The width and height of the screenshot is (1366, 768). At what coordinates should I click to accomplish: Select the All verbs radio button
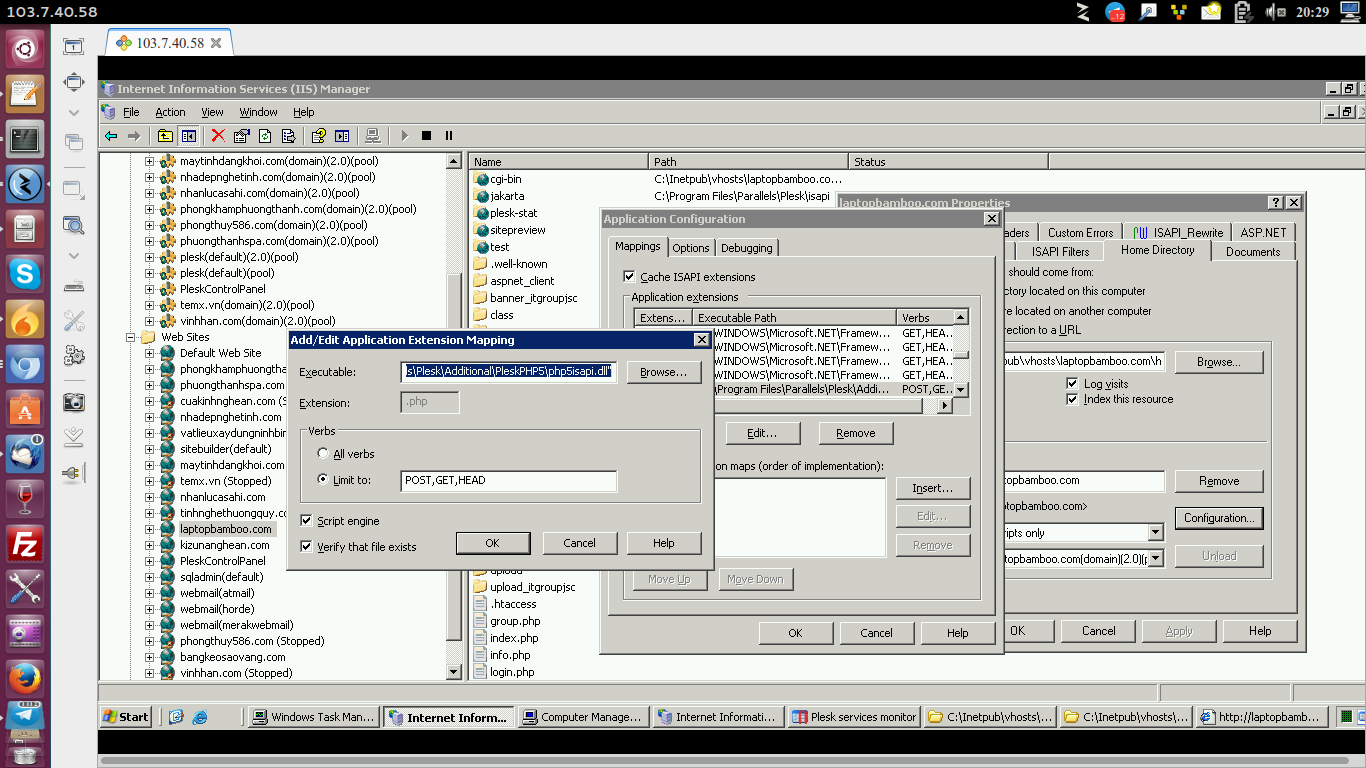coord(323,454)
